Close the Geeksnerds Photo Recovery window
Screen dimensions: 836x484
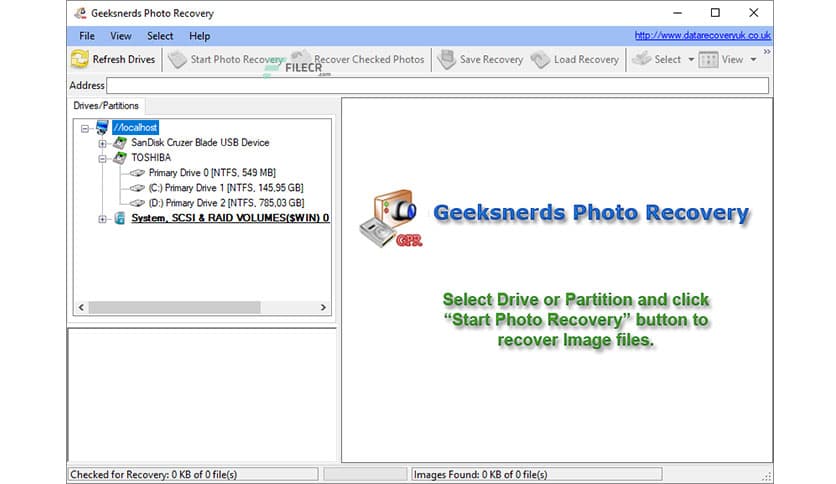pyautogui.click(x=753, y=13)
